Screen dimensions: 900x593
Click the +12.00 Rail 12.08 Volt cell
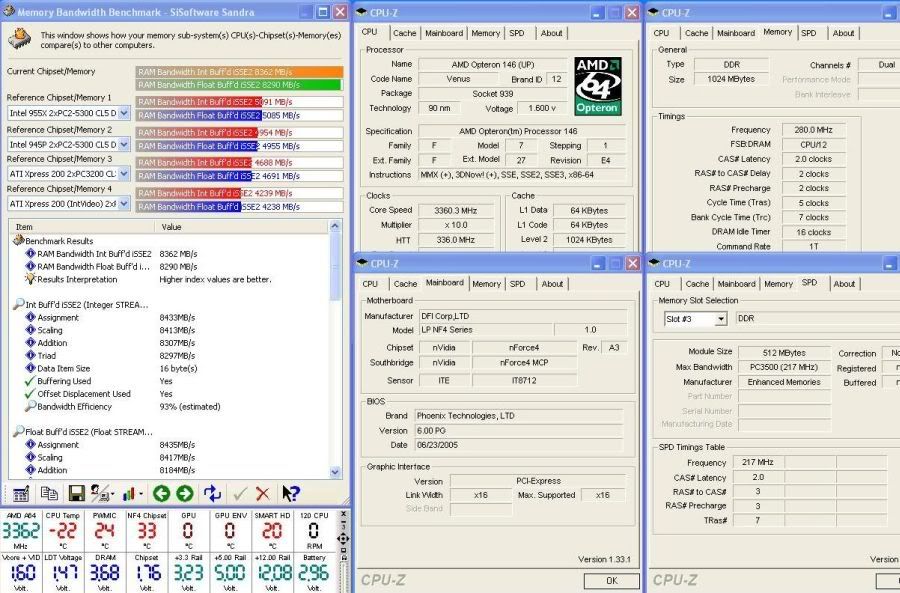pyautogui.click(x=272, y=572)
